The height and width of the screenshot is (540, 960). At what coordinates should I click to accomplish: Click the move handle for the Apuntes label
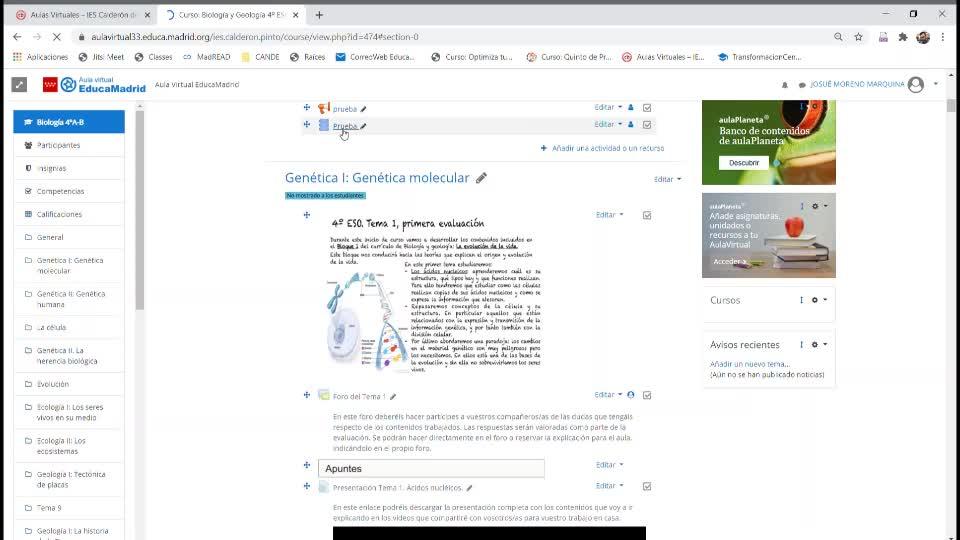pyautogui.click(x=307, y=465)
